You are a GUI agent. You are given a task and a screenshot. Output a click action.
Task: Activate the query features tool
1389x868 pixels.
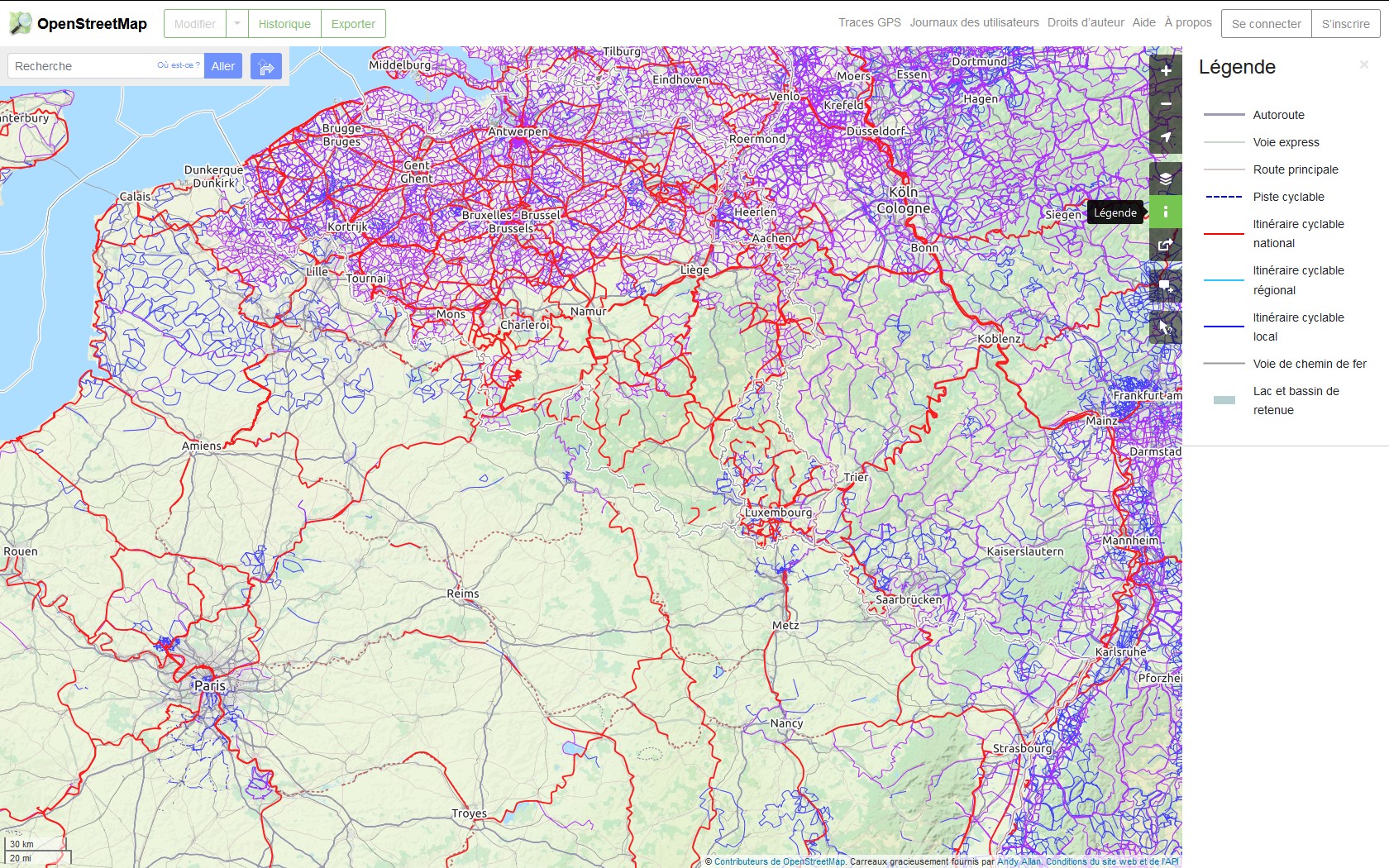pyautogui.click(x=1166, y=327)
